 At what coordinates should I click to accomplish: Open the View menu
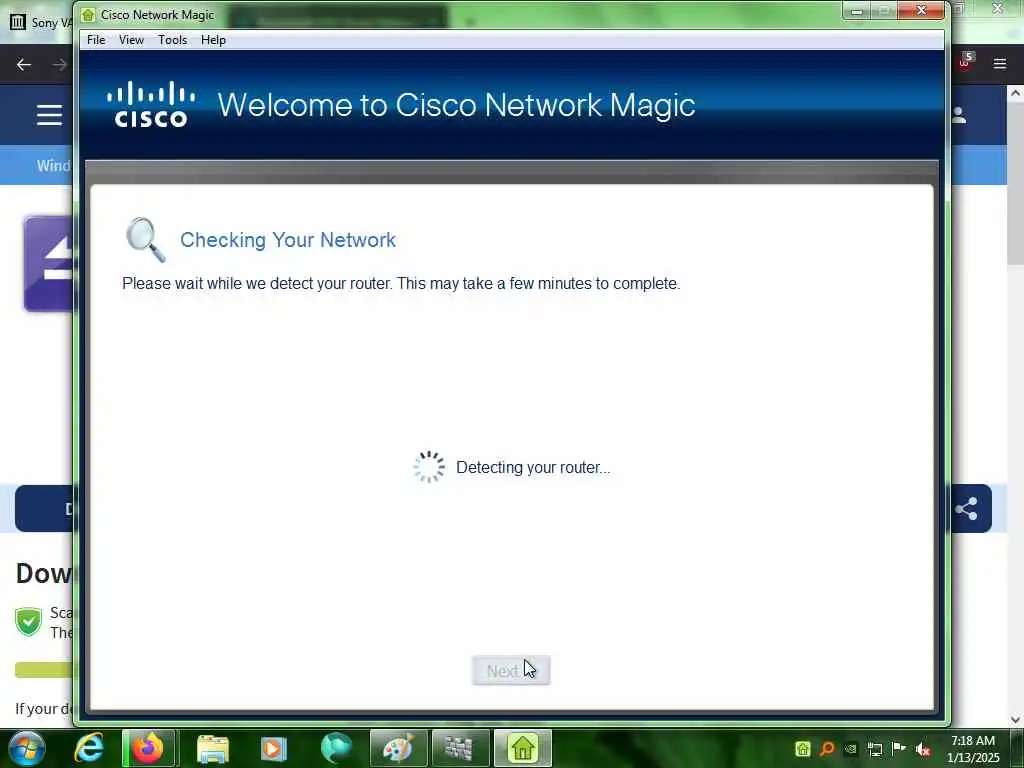tap(131, 40)
